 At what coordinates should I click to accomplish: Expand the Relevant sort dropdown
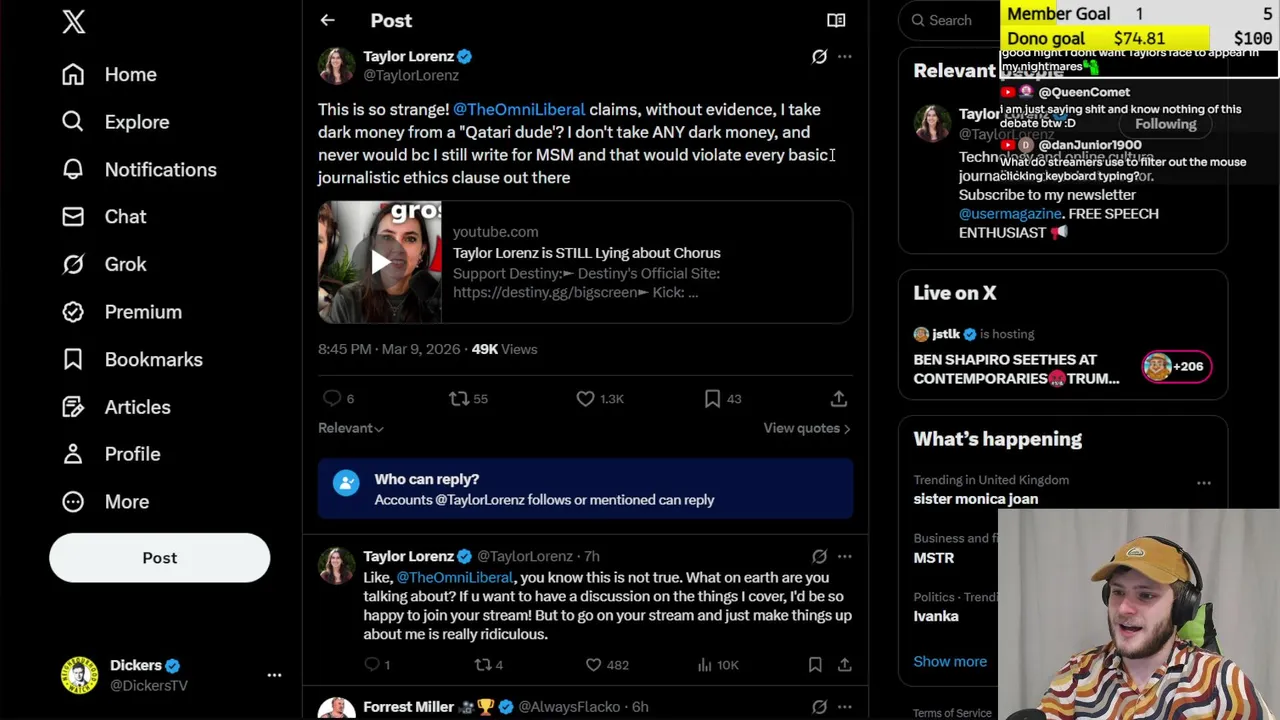pos(351,428)
